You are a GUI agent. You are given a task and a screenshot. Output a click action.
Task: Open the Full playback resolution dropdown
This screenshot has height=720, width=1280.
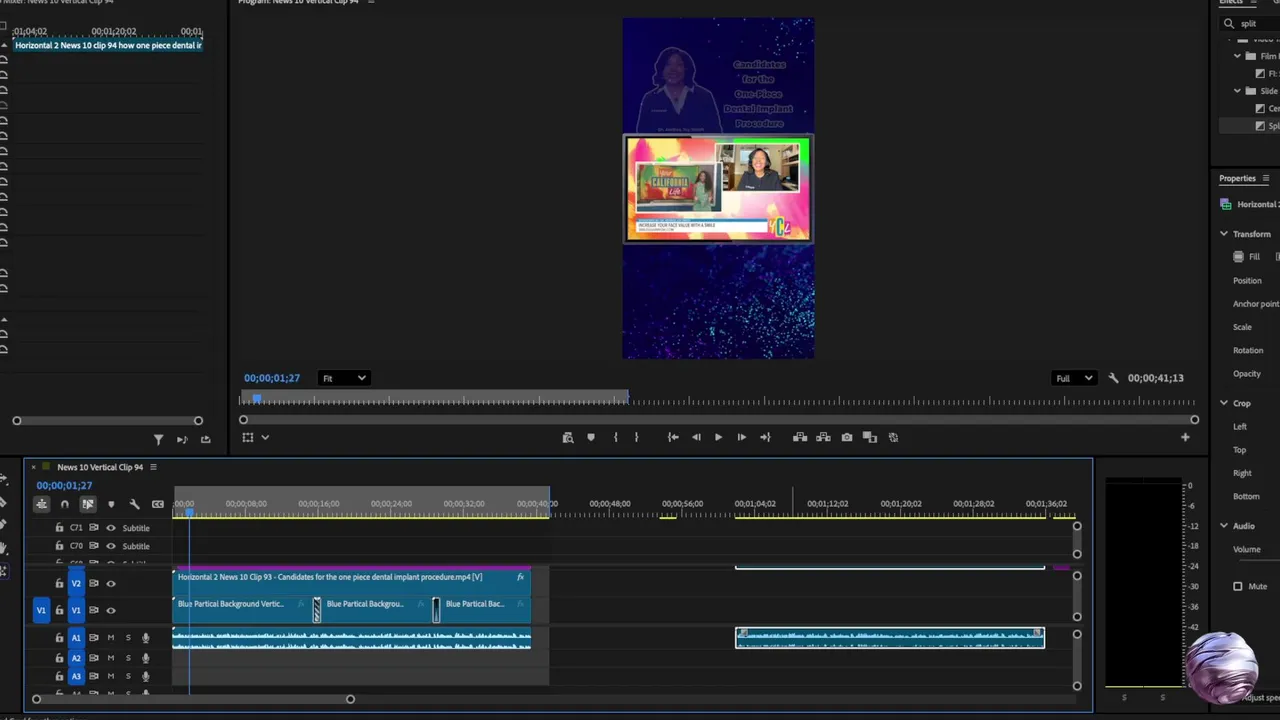1074,378
